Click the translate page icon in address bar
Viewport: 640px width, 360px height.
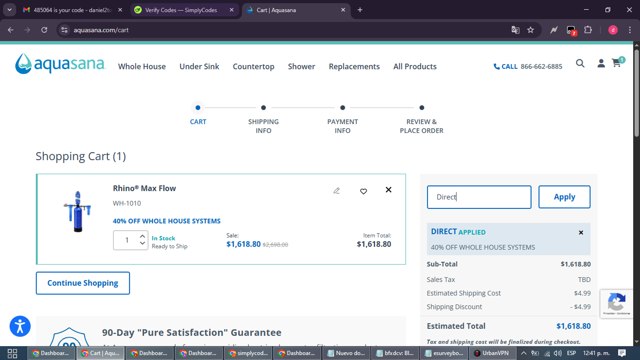point(515,30)
